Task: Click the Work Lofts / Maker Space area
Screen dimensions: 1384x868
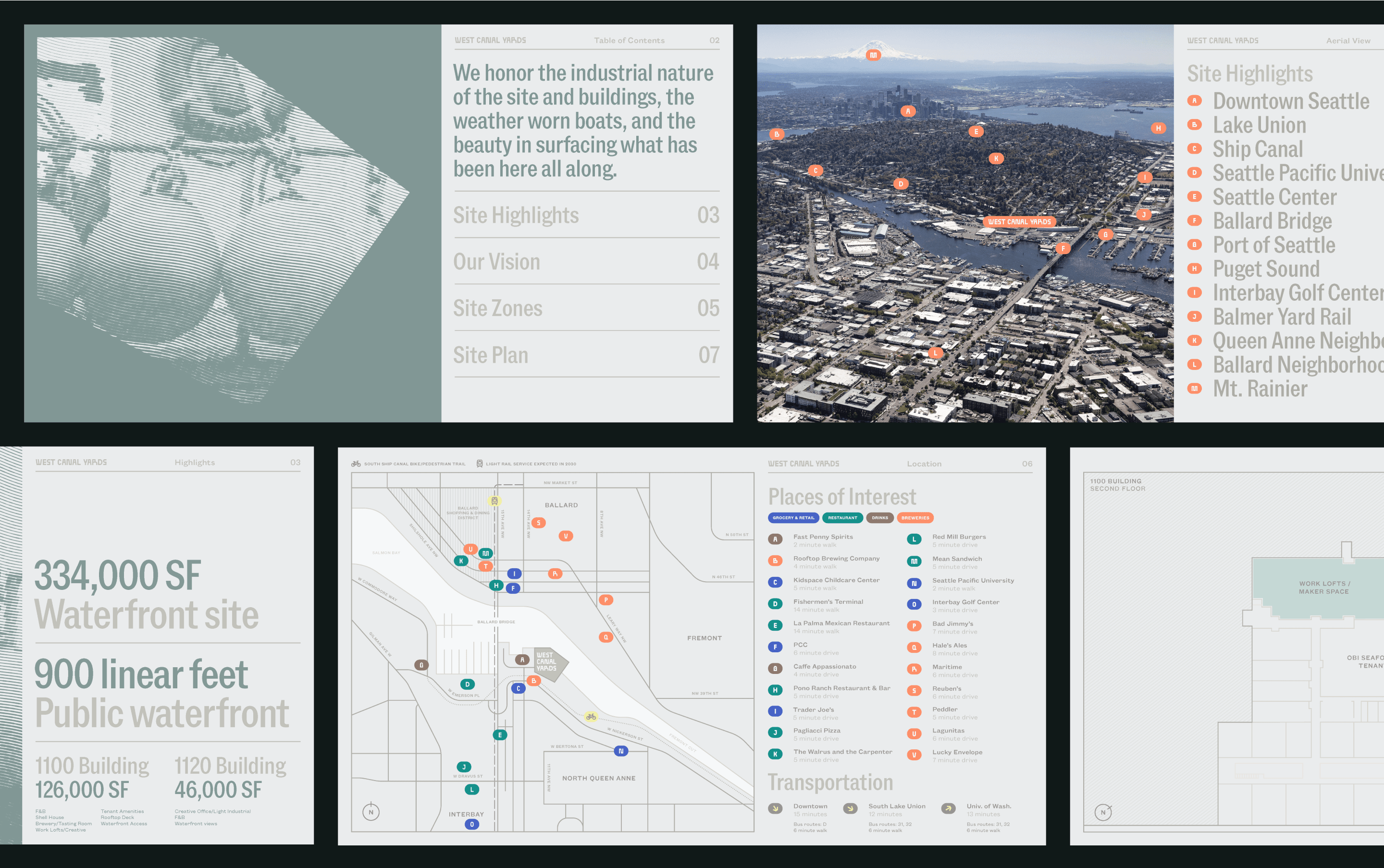Action: coord(1324,587)
